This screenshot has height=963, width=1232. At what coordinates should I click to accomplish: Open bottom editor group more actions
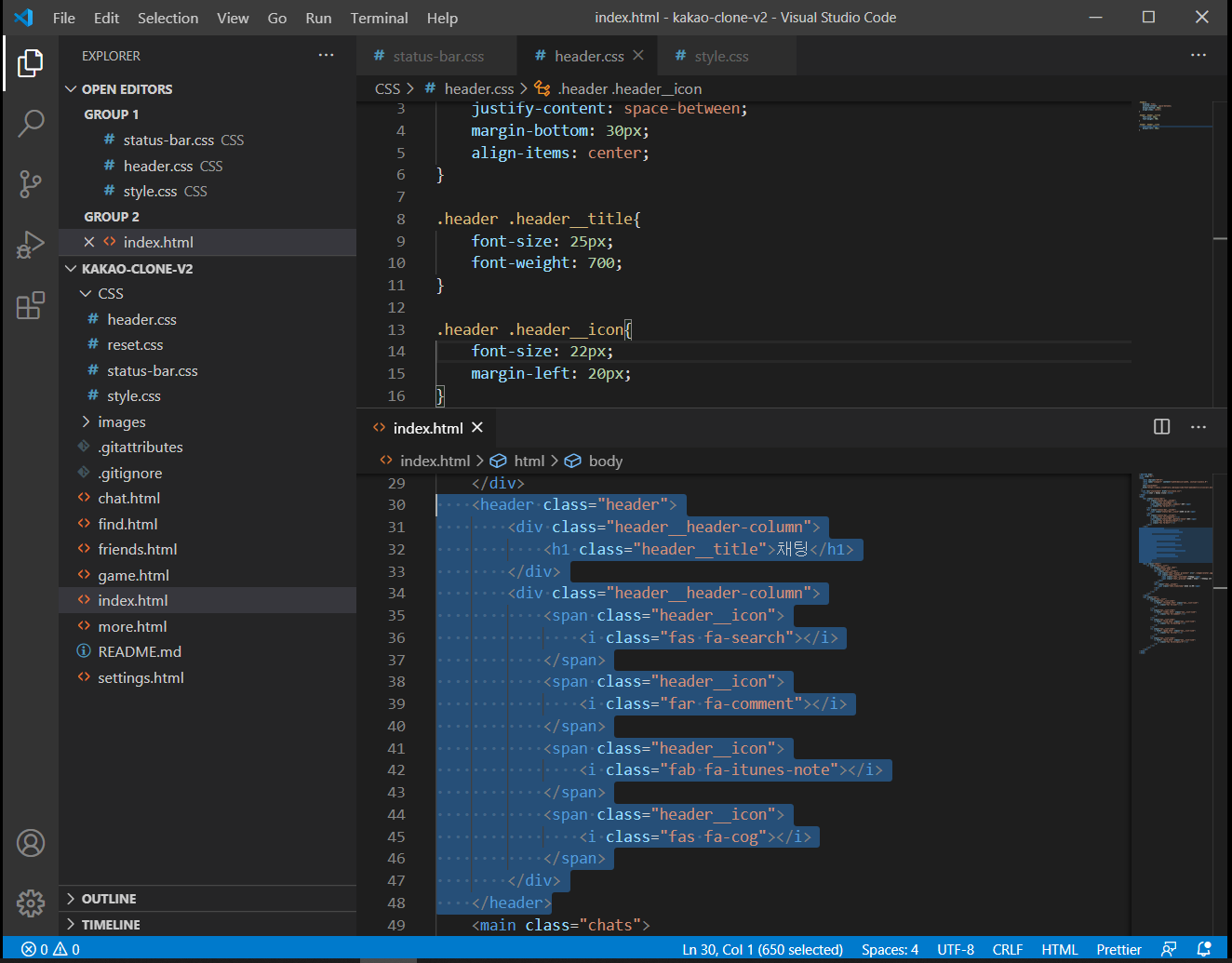point(1199,427)
